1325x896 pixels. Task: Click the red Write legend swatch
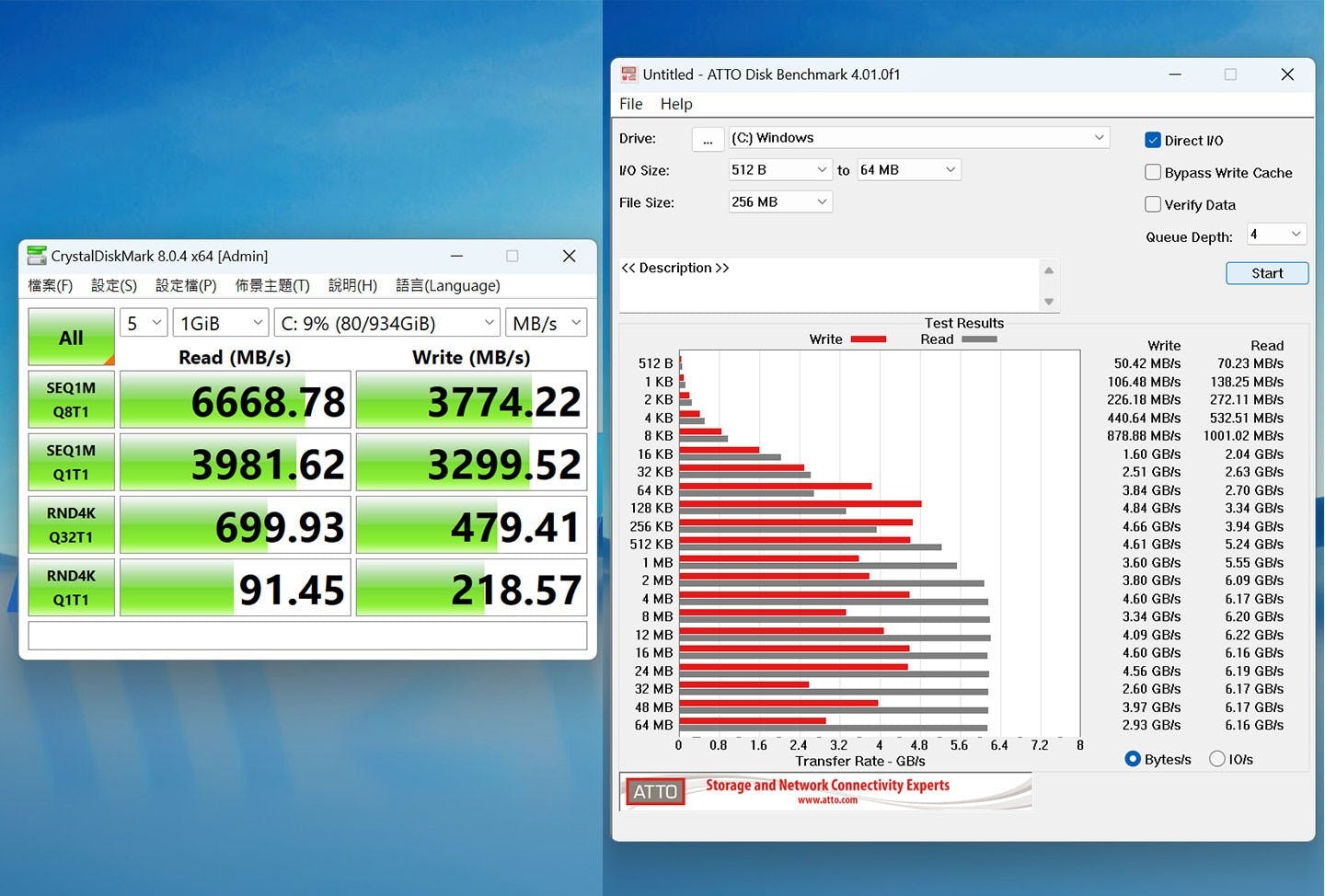(869, 339)
